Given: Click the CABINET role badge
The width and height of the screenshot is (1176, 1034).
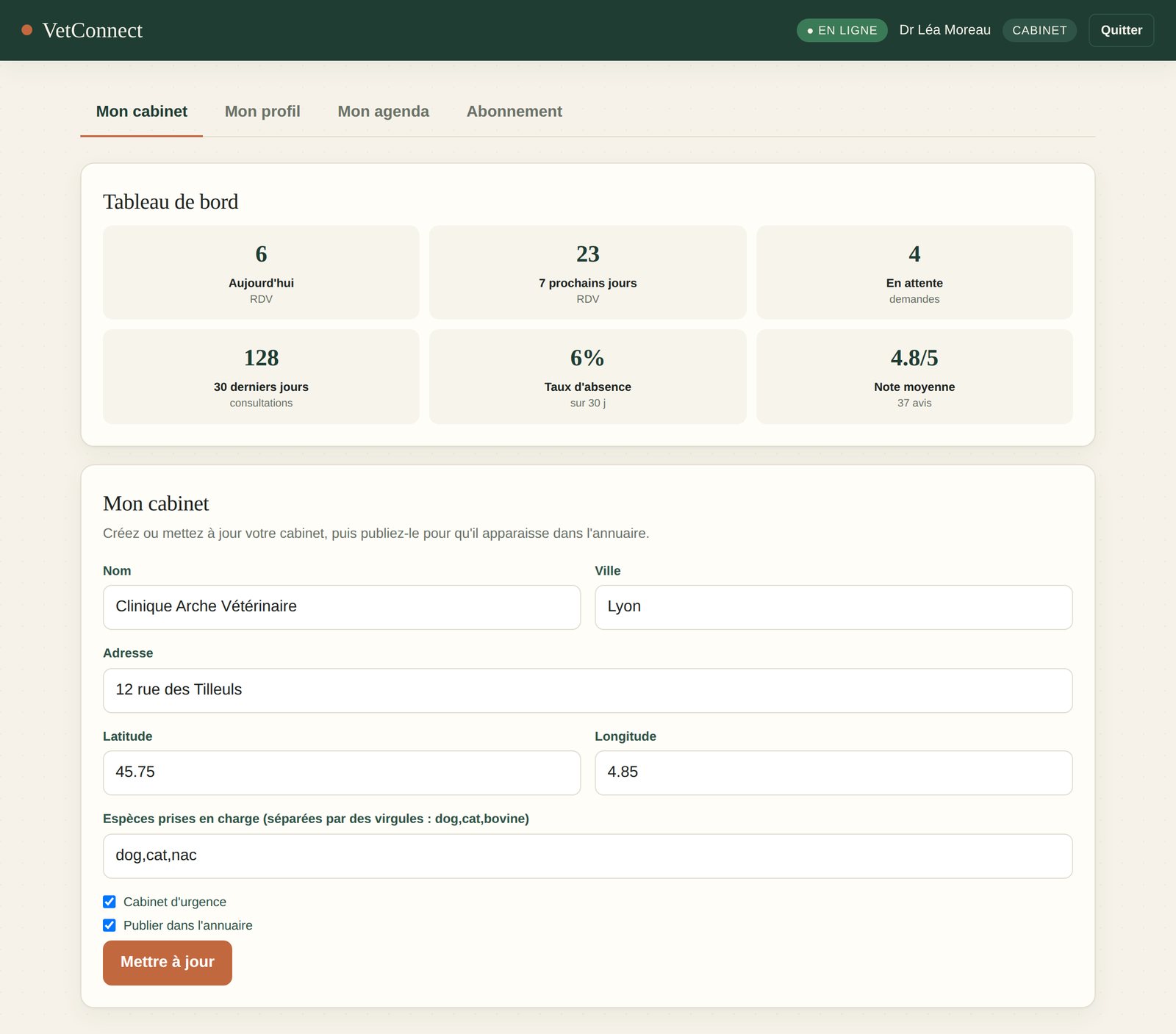Looking at the screenshot, I should coord(1039,30).
